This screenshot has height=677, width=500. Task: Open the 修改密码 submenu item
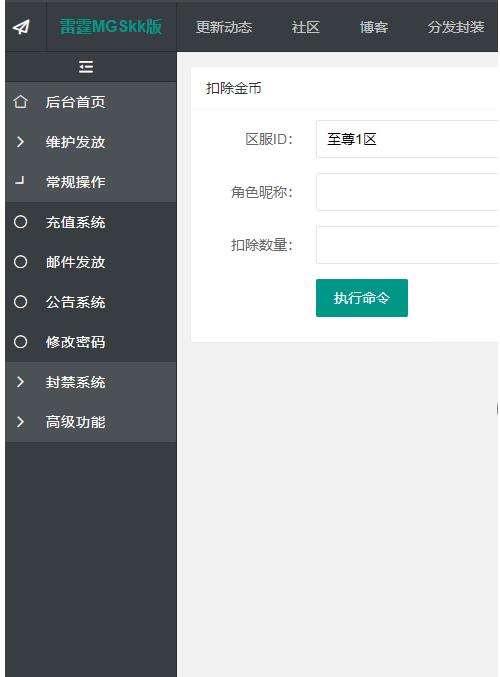pyautogui.click(x=76, y=342)
